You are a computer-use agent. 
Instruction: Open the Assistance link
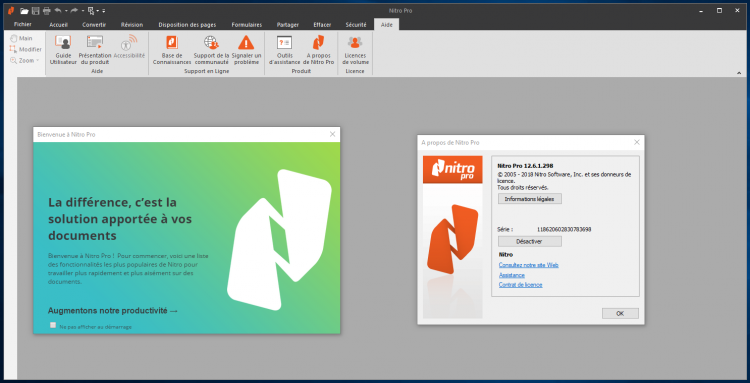coord(512,275)
